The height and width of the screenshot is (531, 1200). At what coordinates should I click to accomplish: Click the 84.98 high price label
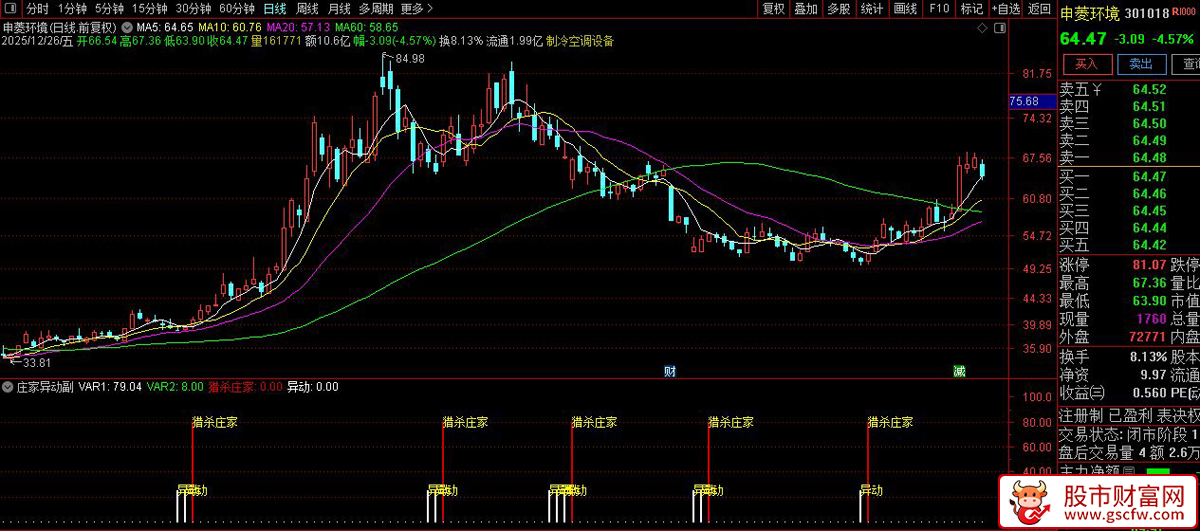[409, 59]
